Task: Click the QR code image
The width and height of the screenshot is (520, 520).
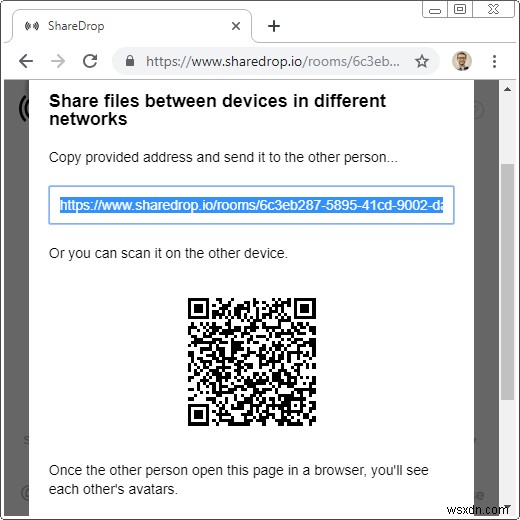Action: tap(252, 362)
